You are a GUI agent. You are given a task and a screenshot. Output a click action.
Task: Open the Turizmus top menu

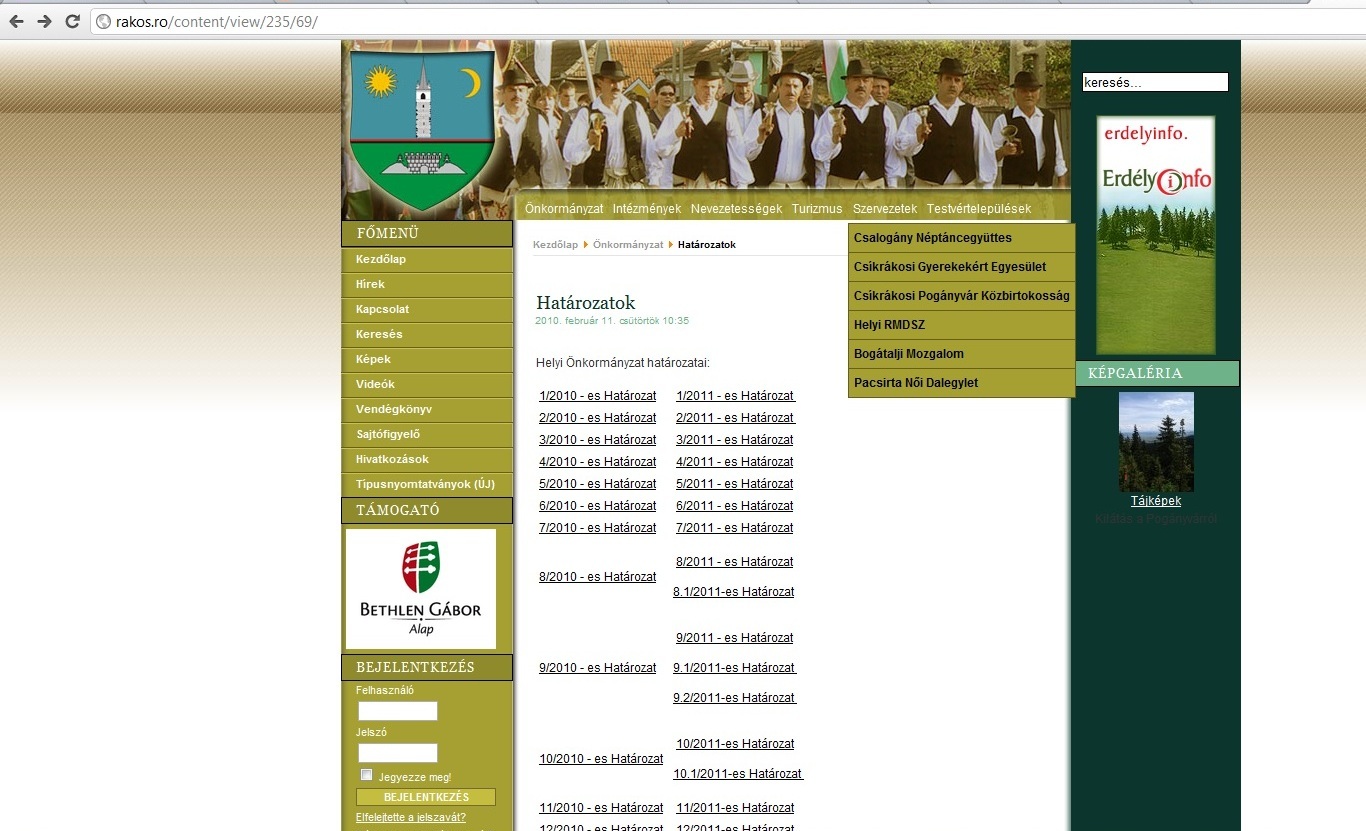[x=817, y=209]
